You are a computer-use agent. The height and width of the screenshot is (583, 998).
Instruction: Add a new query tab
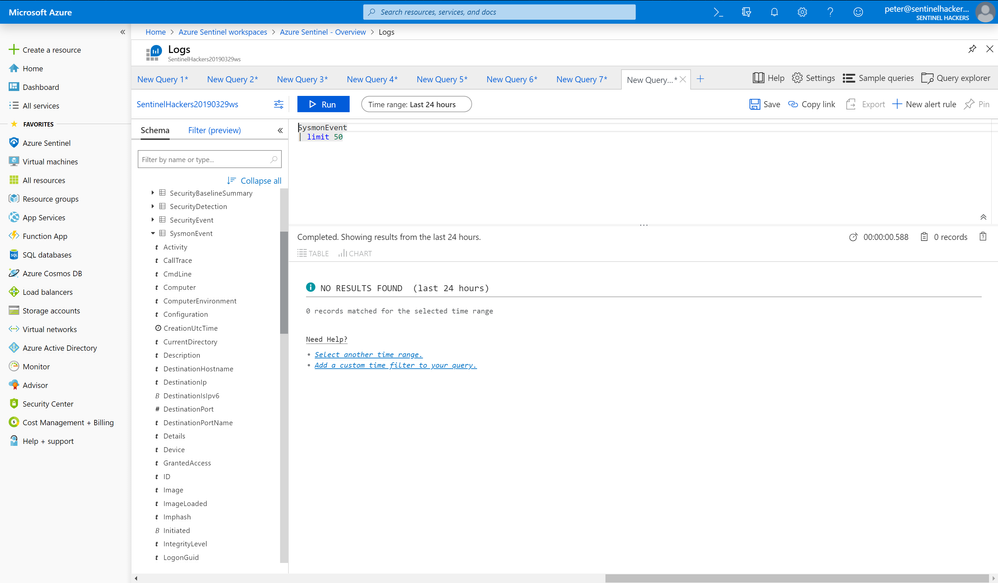[700, 79]
